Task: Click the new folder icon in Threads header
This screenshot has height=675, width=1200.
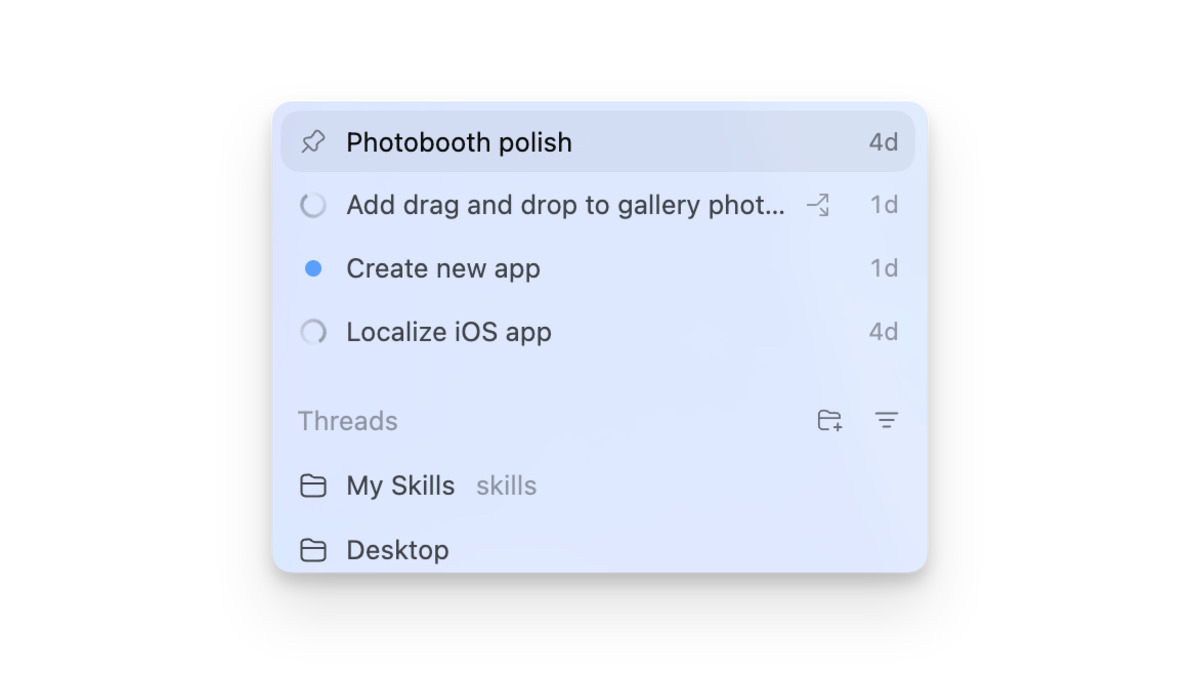Action: 829,421
